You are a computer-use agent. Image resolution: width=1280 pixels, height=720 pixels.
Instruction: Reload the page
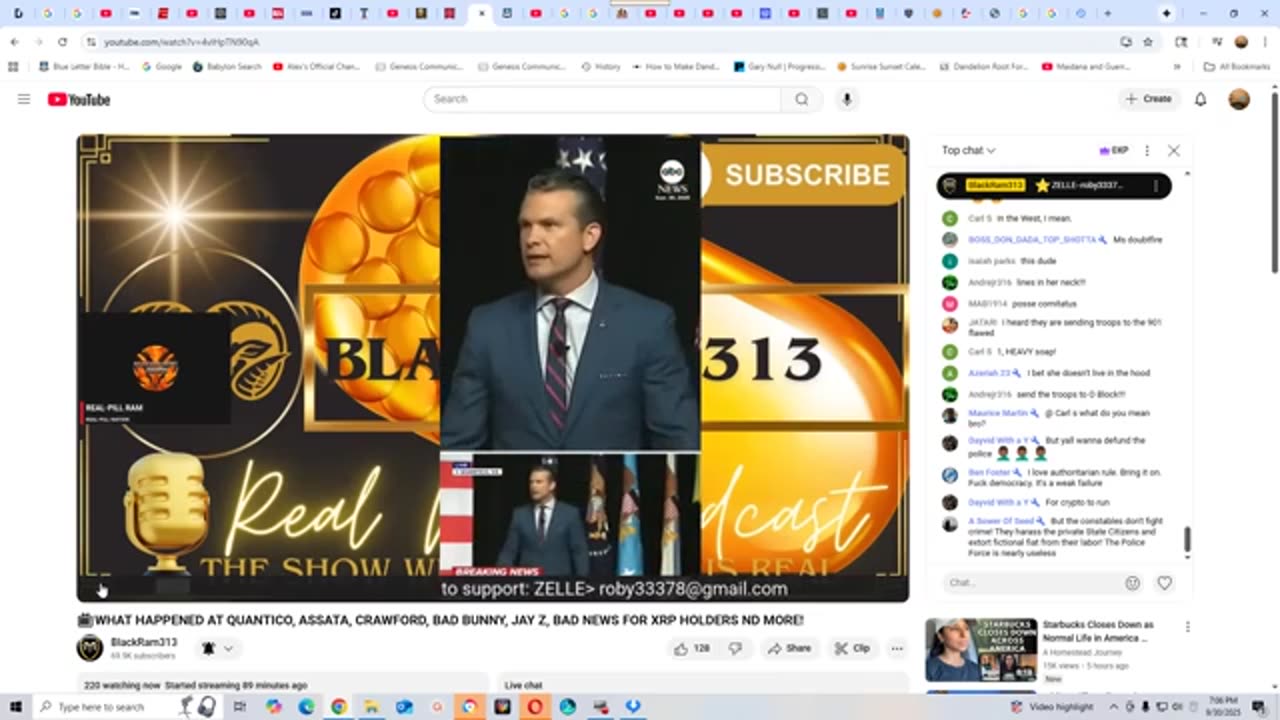tap(62, 42)
